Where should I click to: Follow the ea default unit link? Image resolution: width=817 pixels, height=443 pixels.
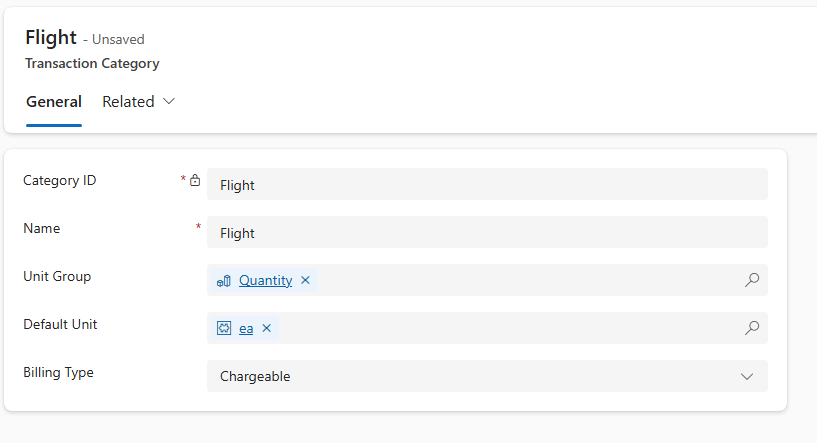[246, 328]
